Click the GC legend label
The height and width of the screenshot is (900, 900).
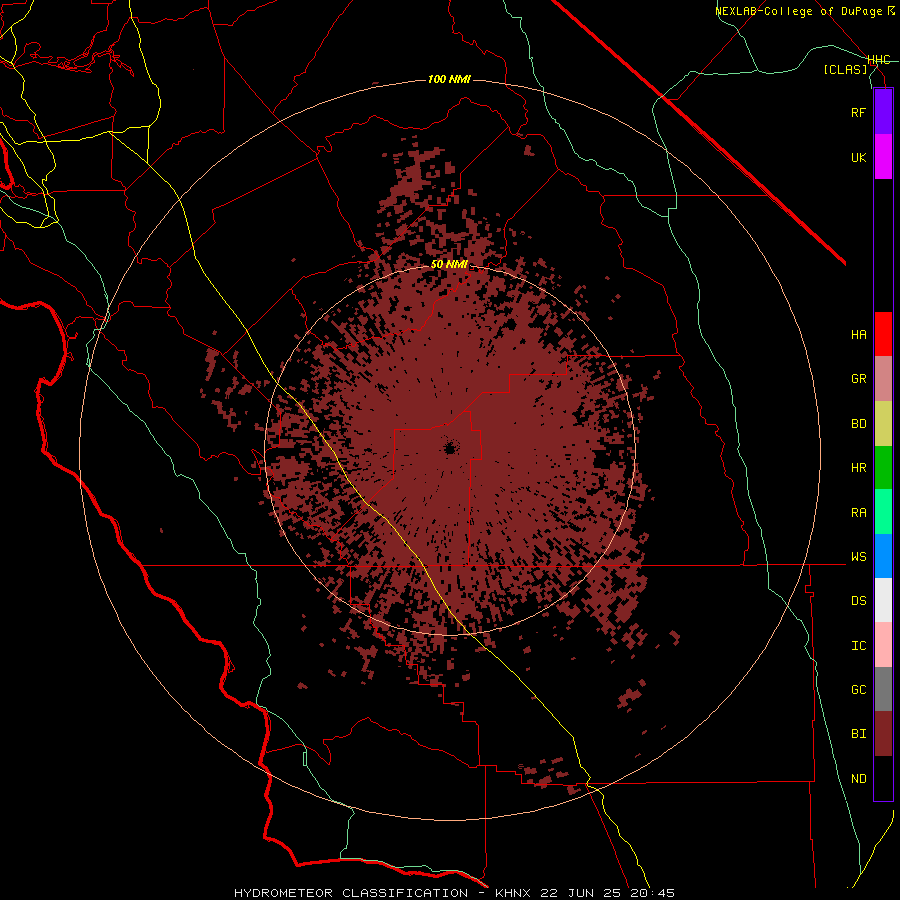(858, 690)
